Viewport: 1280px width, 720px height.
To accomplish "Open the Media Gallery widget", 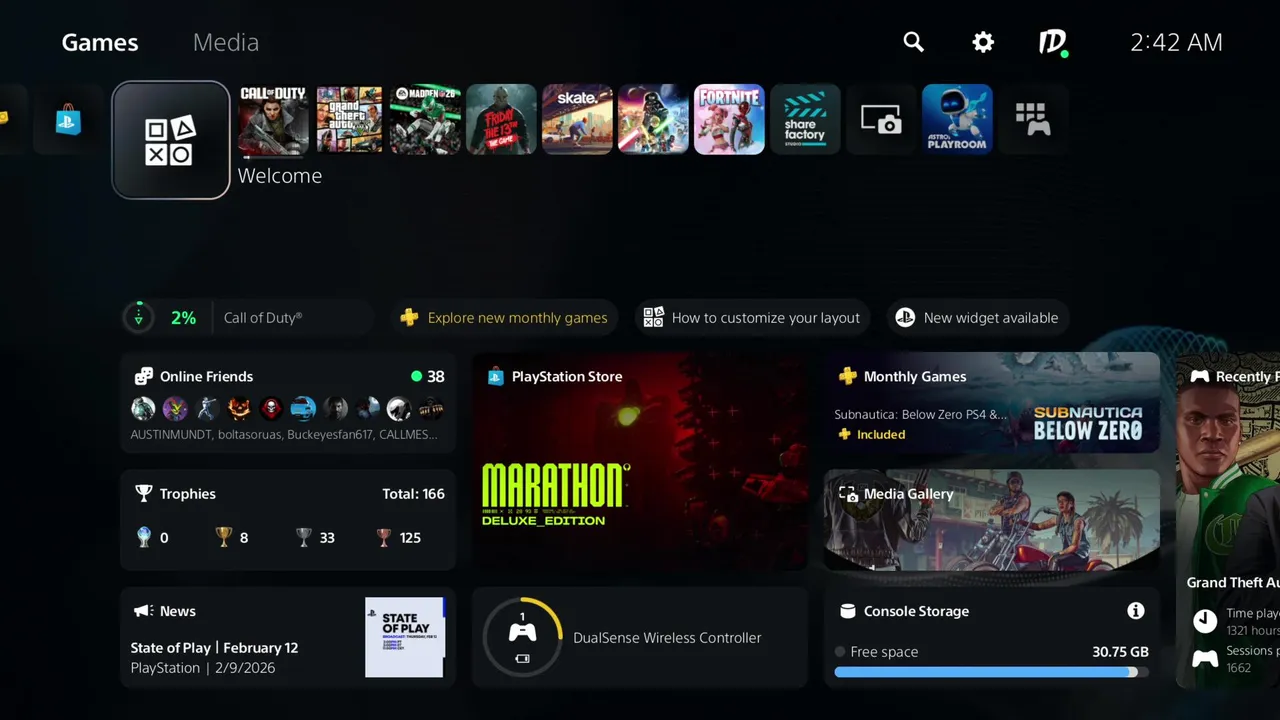I will pyautogui.click(x=992, y=519).
